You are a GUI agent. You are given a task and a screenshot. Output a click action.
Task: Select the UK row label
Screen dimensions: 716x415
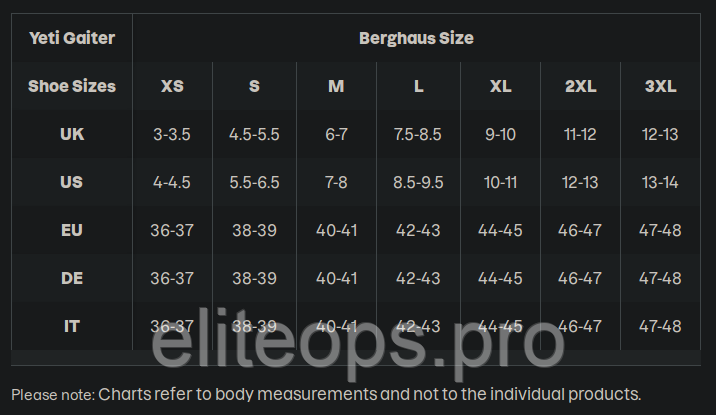pyautogui.click(x=72, y=134)
